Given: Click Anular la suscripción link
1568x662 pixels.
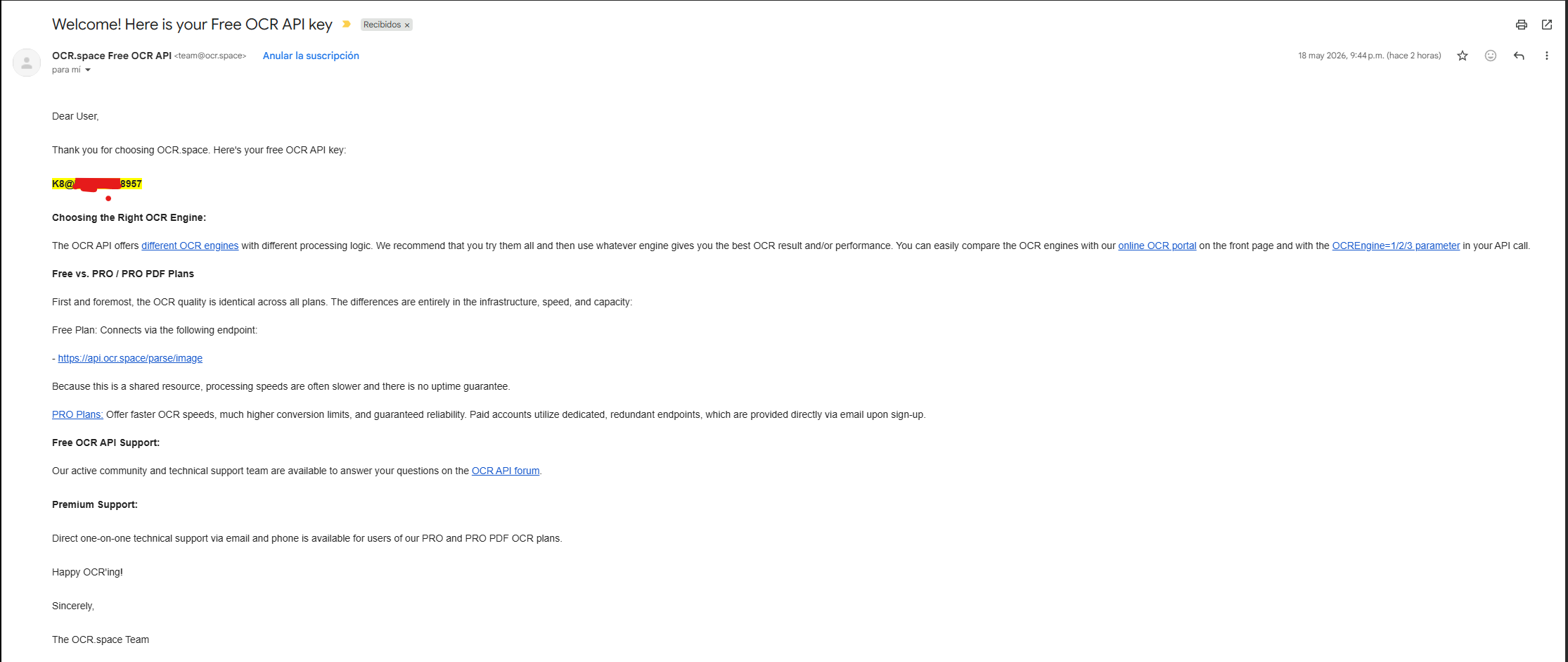Looking at the screenshot, I should click(x=311, y=56).
